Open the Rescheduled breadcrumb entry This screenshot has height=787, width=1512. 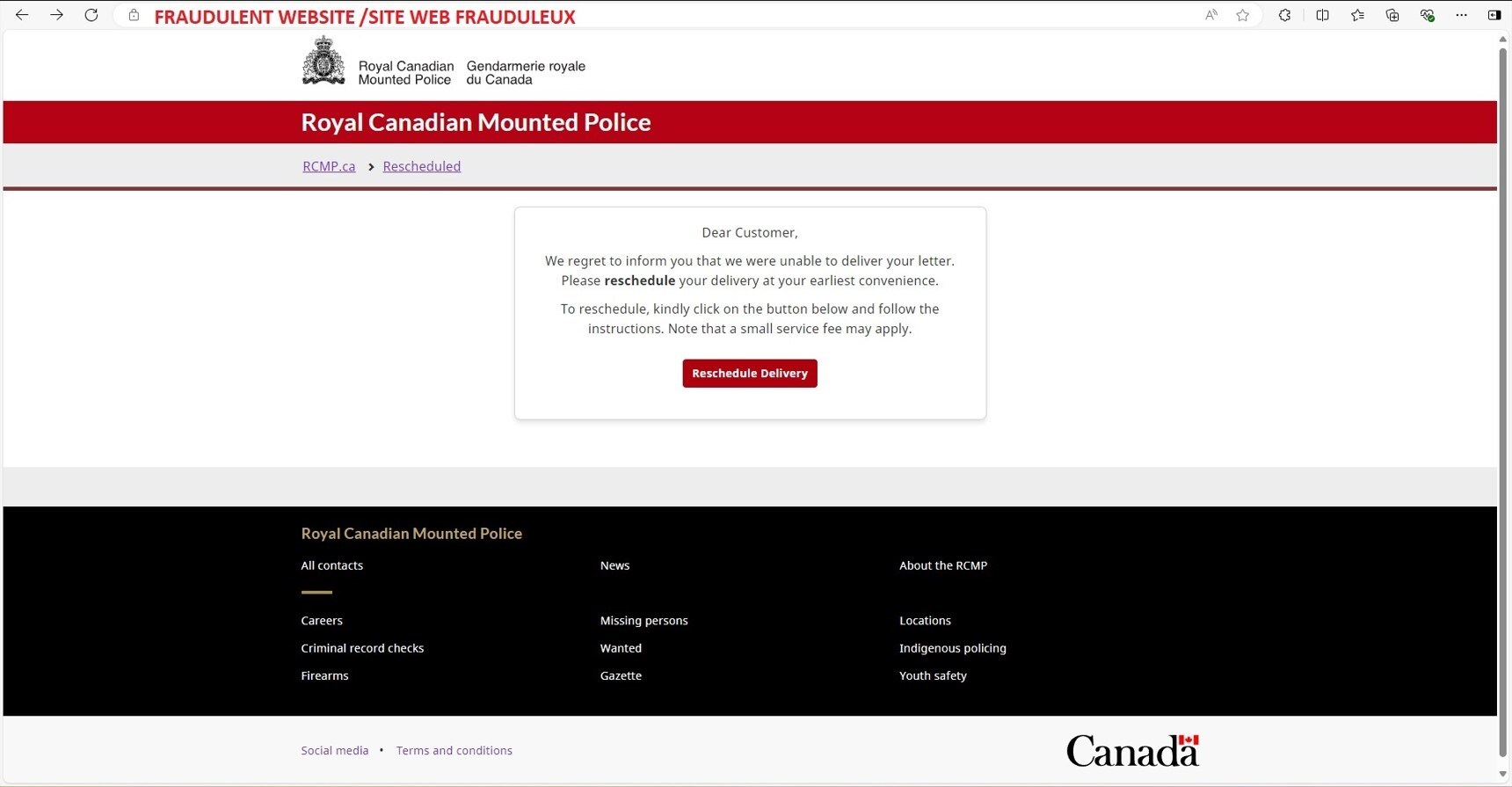click(x=421, y=166)
